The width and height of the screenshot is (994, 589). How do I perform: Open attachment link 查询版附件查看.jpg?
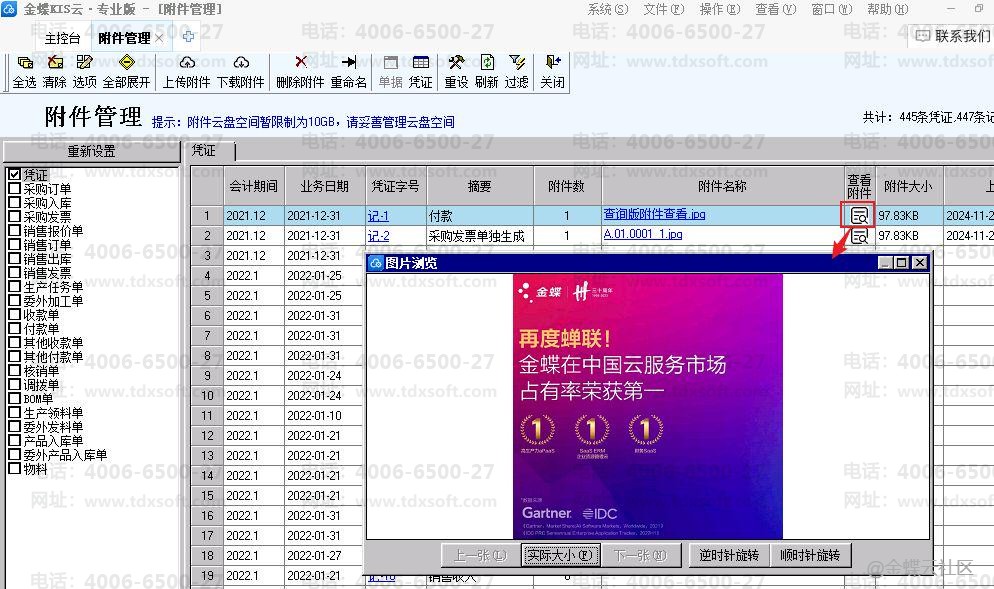click(654, 214)
